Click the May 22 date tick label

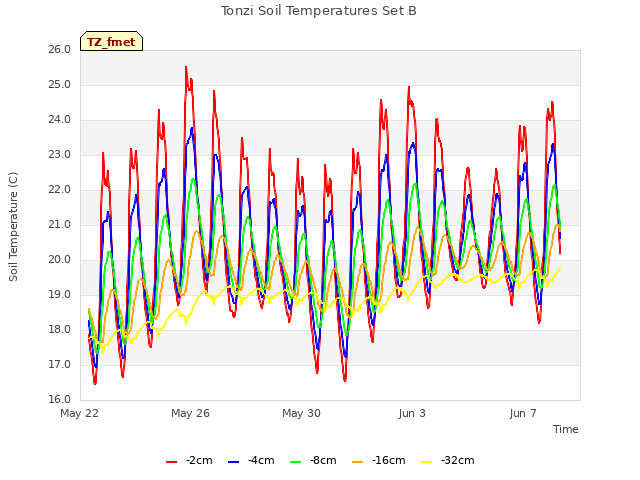[80, 413]
